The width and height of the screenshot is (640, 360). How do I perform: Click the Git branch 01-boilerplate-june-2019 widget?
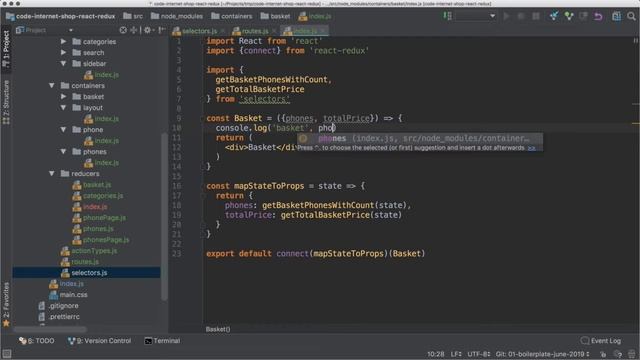click(542, 354)
